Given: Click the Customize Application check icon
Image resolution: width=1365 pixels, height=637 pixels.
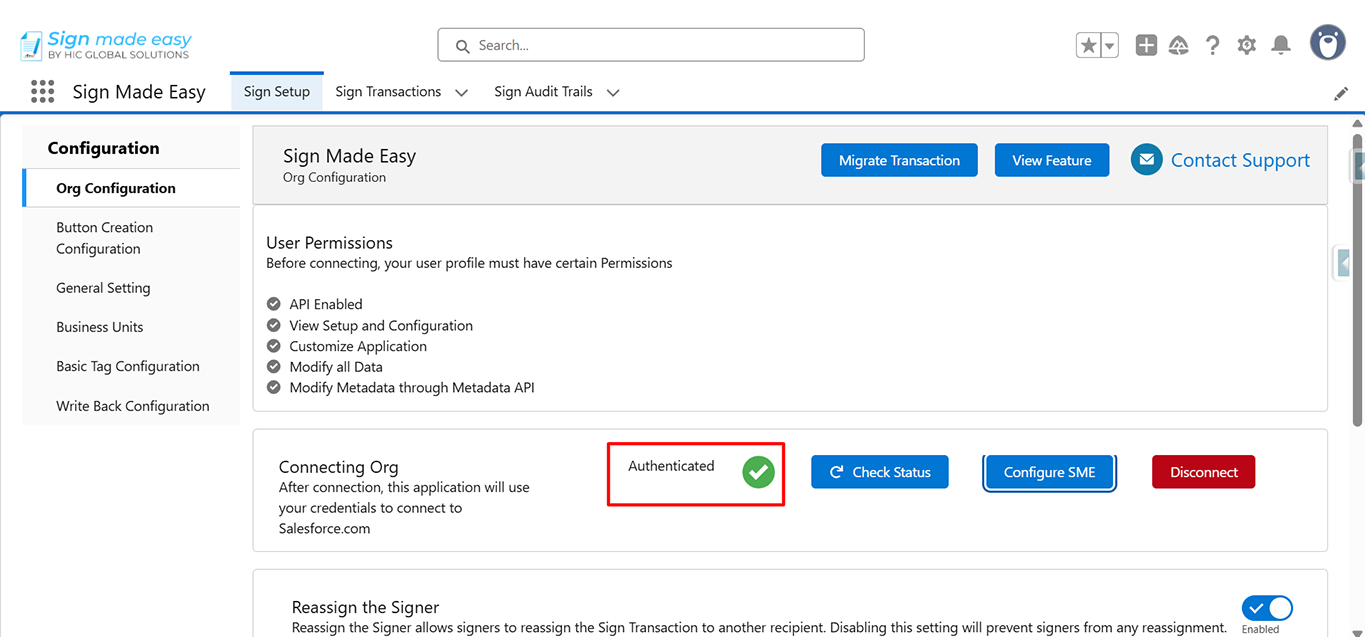Looking at the screenshot, I should point(274,346).
